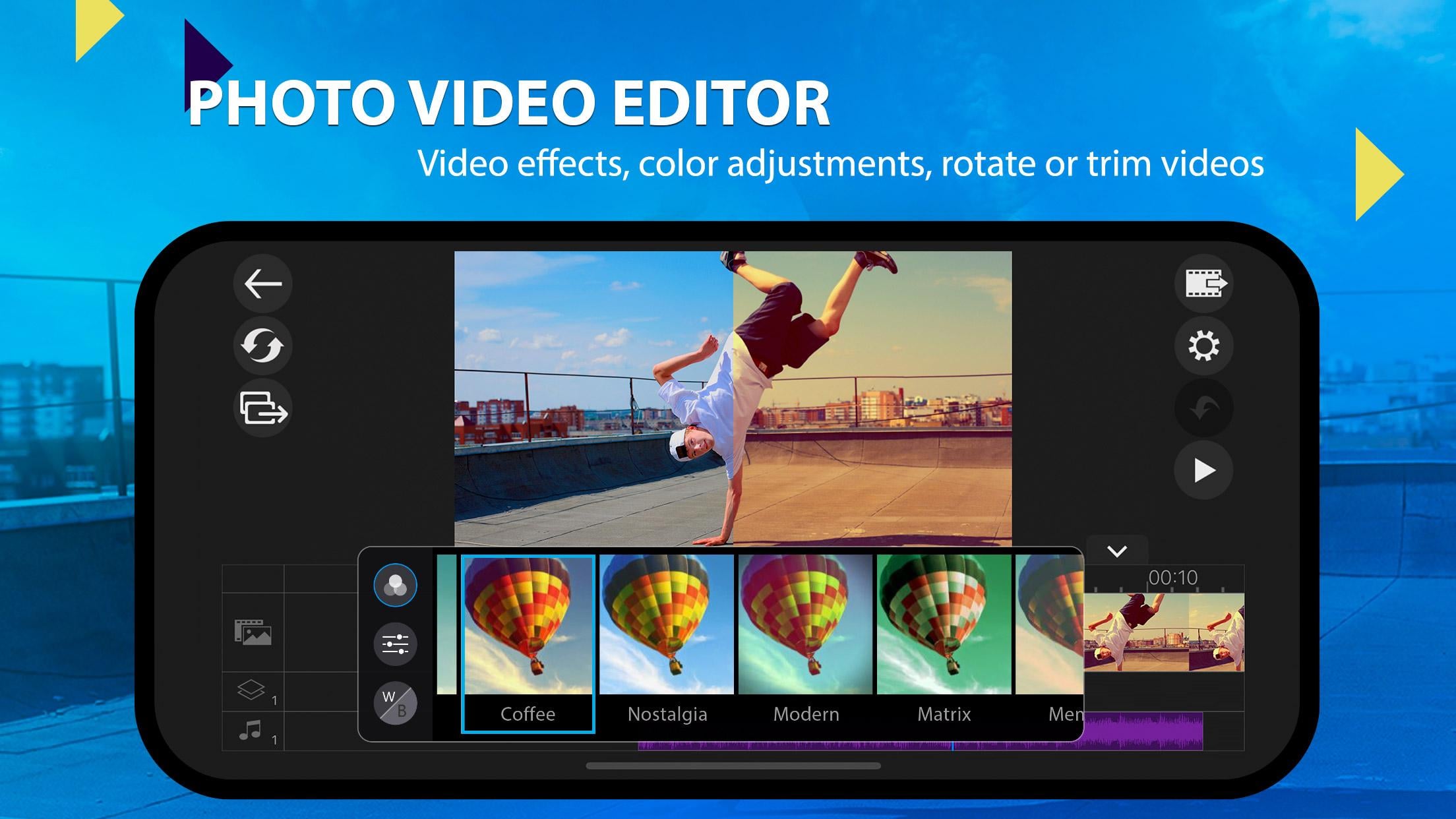Select the overlay layers track icon

[x=252, y=690]
